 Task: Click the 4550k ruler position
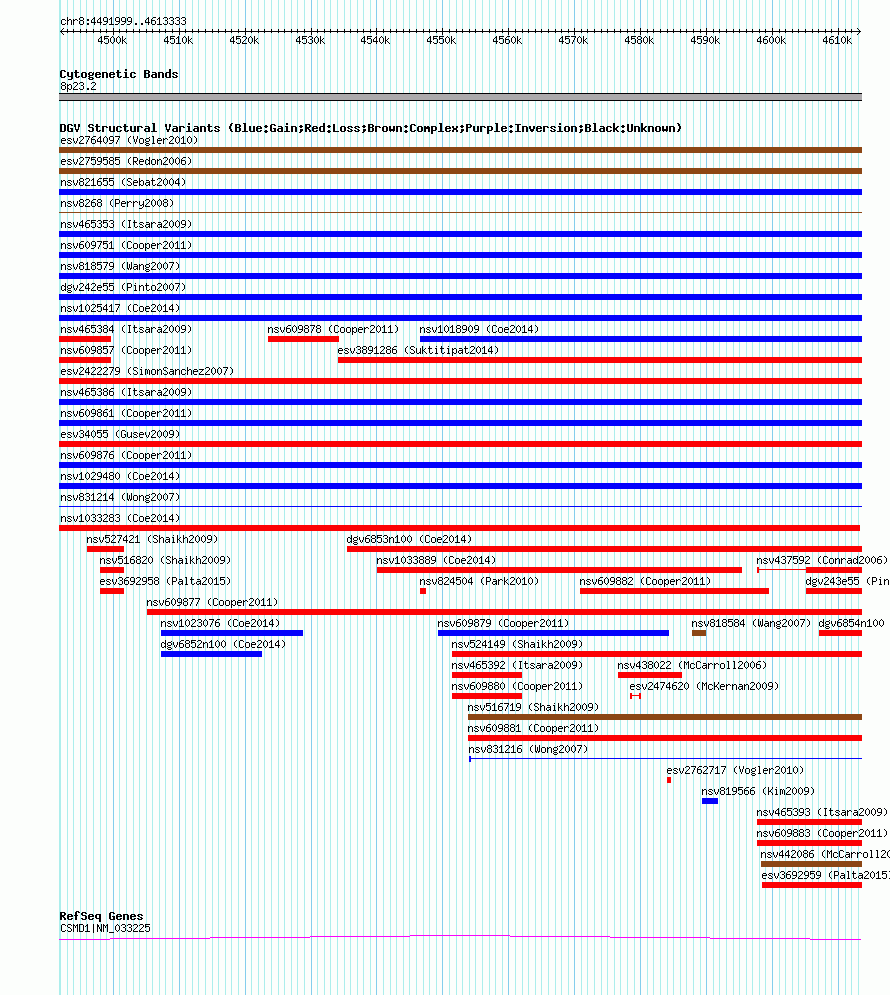pos(441,40)
